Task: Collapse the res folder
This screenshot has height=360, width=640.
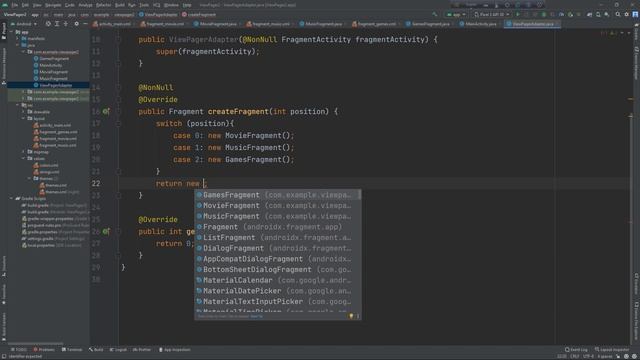Action: (18, 105)
